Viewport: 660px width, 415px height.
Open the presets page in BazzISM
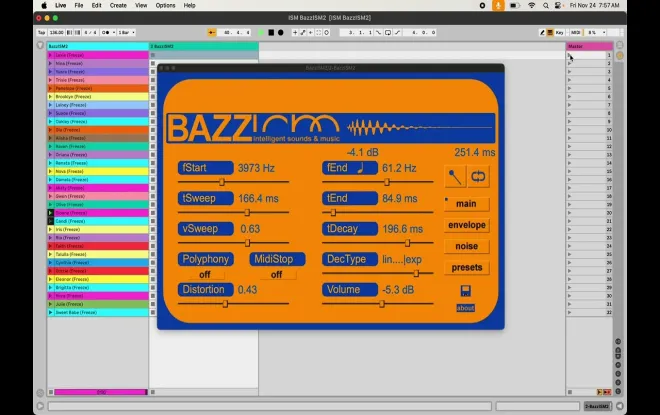click(x=466, y=268)
